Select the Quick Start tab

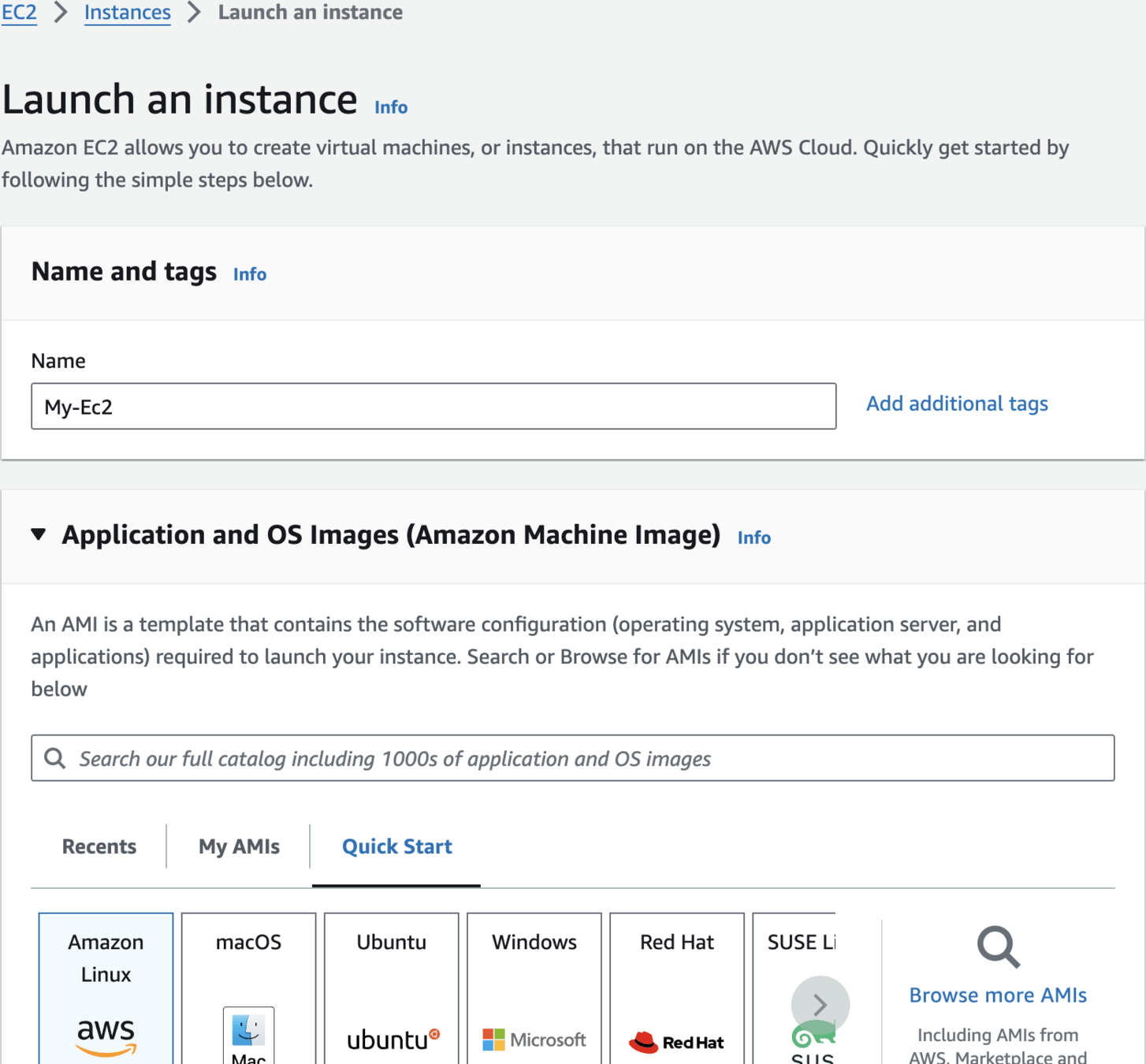coord(397,846)
